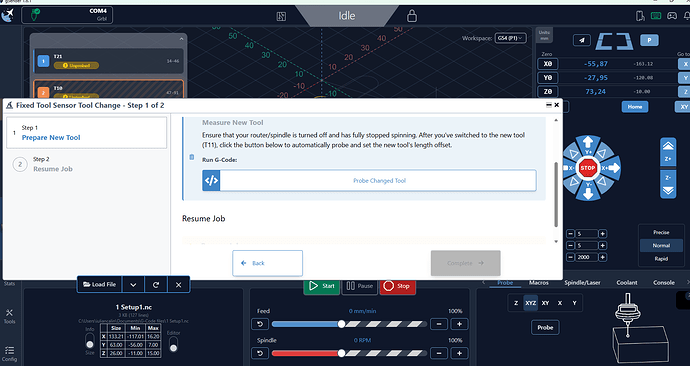Reset the Spindle override

pos(260,353)
